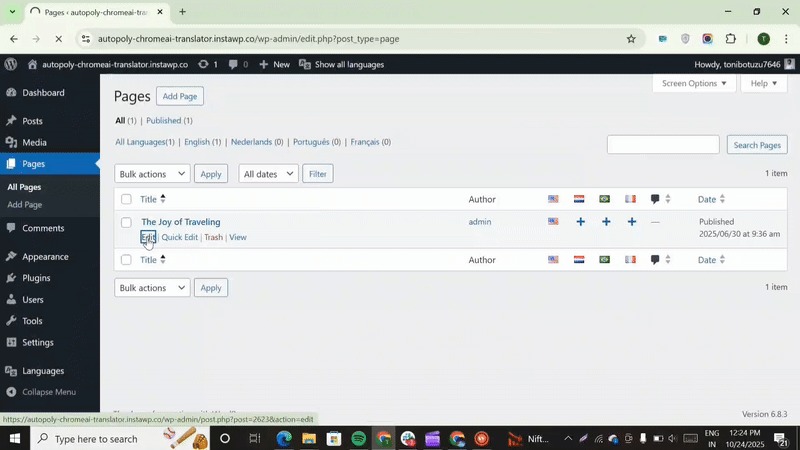This screenshot has height=450, width=800.
Task: Open Microsoft Edge from the taskbar
Action: 284,438
